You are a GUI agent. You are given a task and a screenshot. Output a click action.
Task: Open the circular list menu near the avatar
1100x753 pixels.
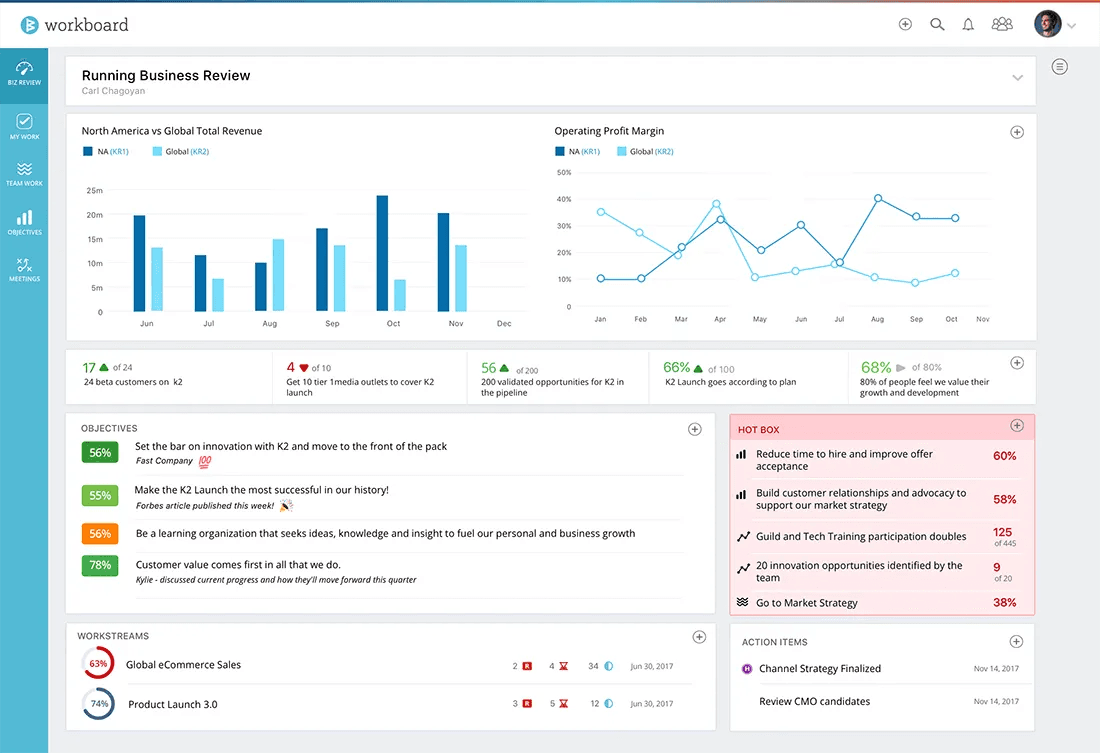coord(1059,66)
